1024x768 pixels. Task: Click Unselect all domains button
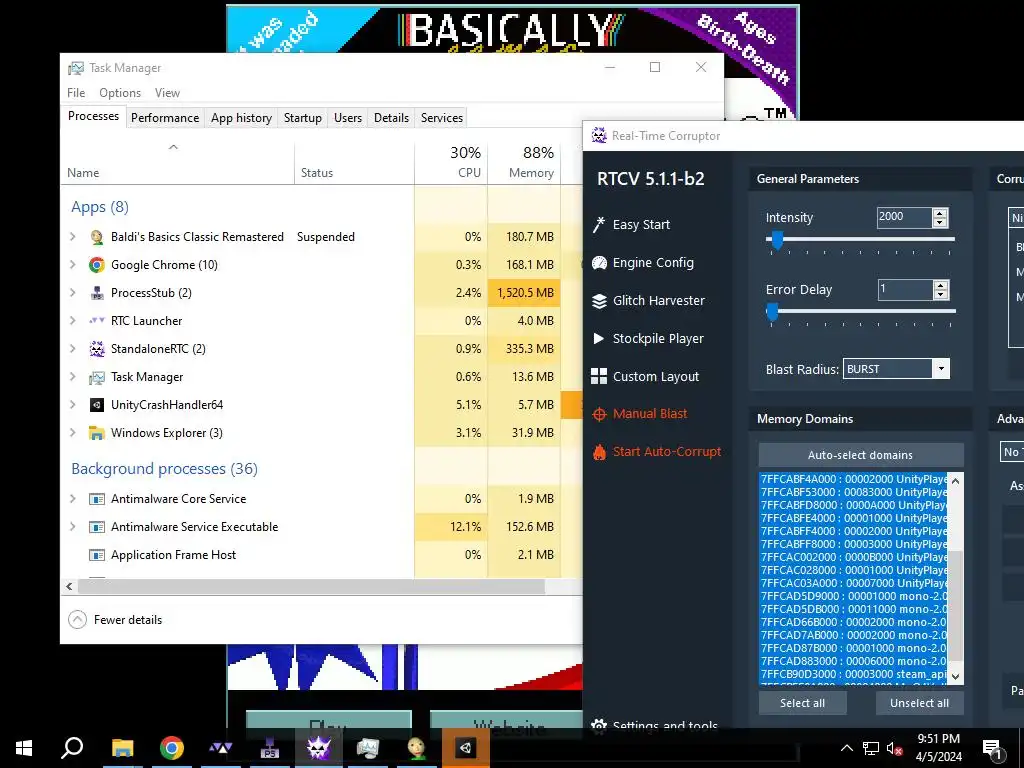point(920,703)
